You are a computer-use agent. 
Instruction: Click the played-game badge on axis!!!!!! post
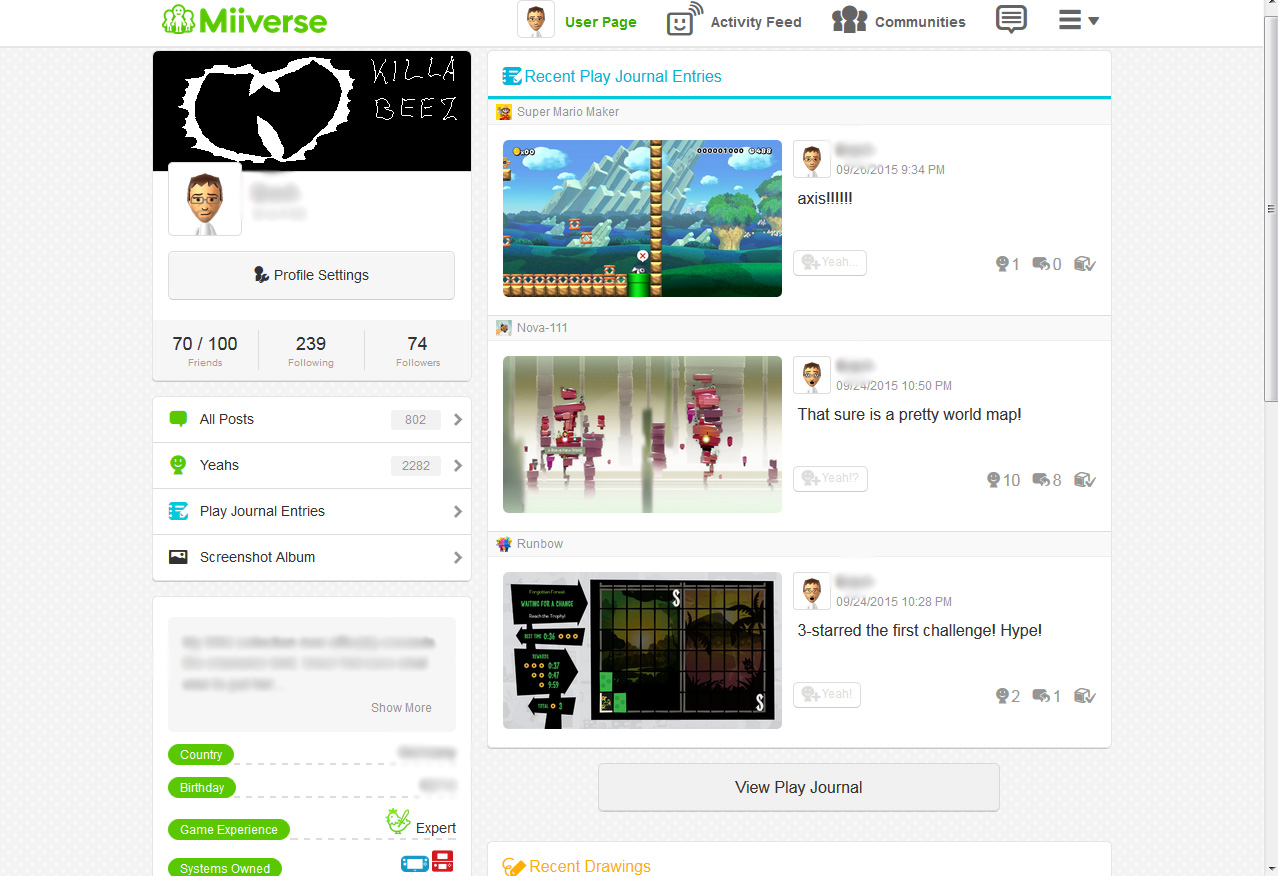(x=1085, y=264)
